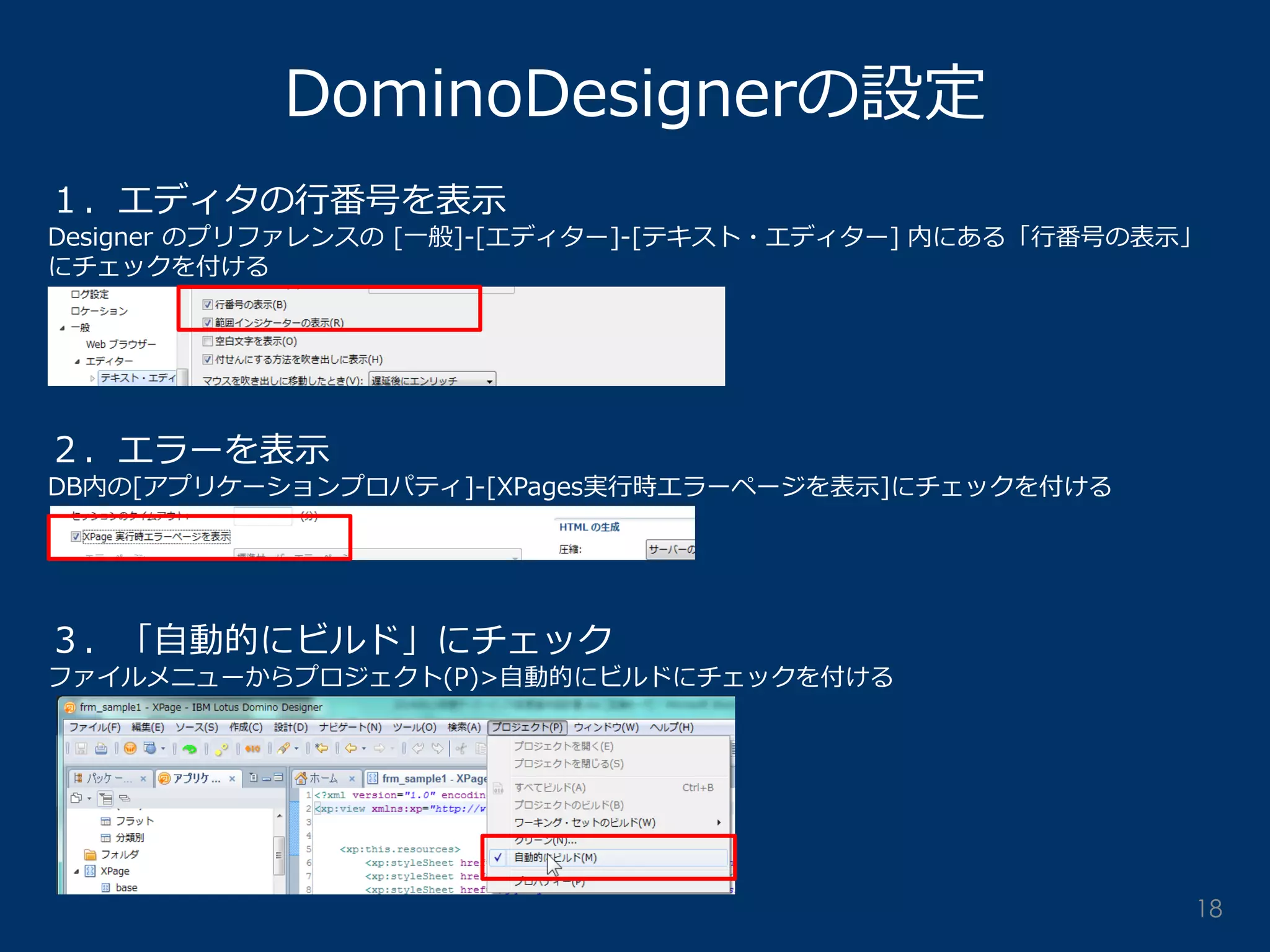Click the grey Forward navigation arrow
Viewport: 1270px width, 952px height.
click(x=379, y=749)
